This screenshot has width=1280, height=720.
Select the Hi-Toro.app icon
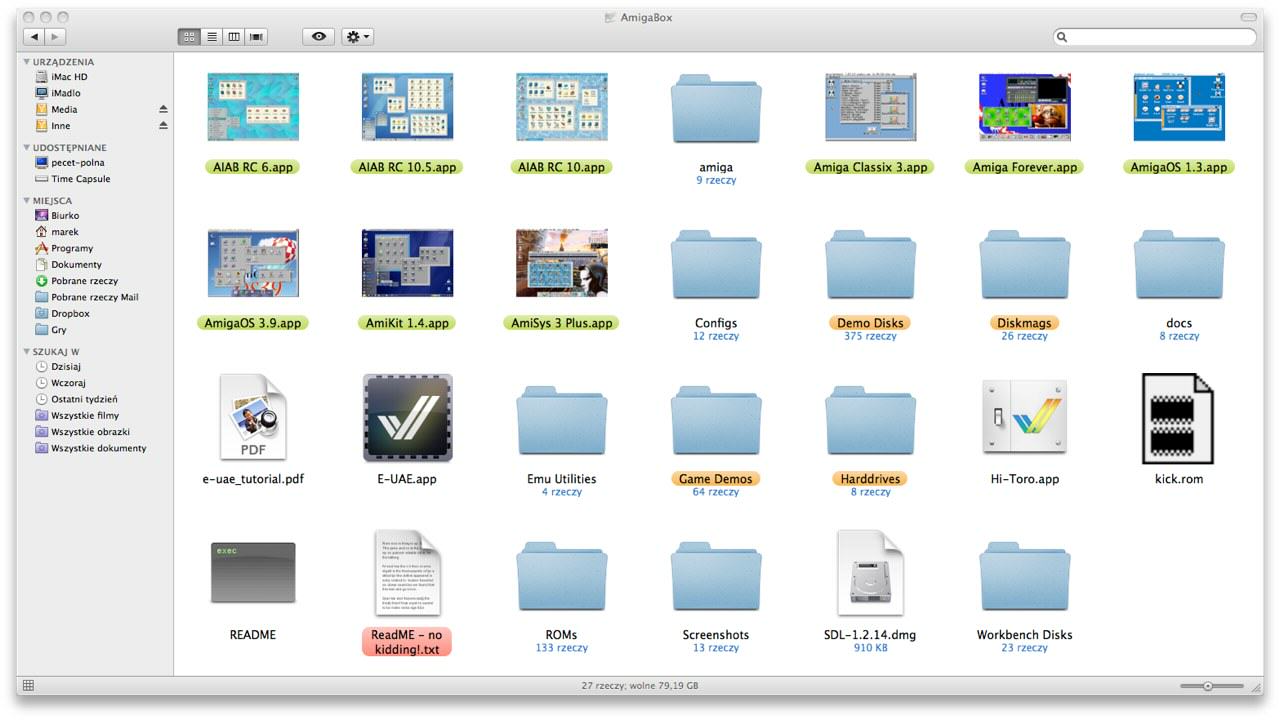click(x=1024, y=418)
